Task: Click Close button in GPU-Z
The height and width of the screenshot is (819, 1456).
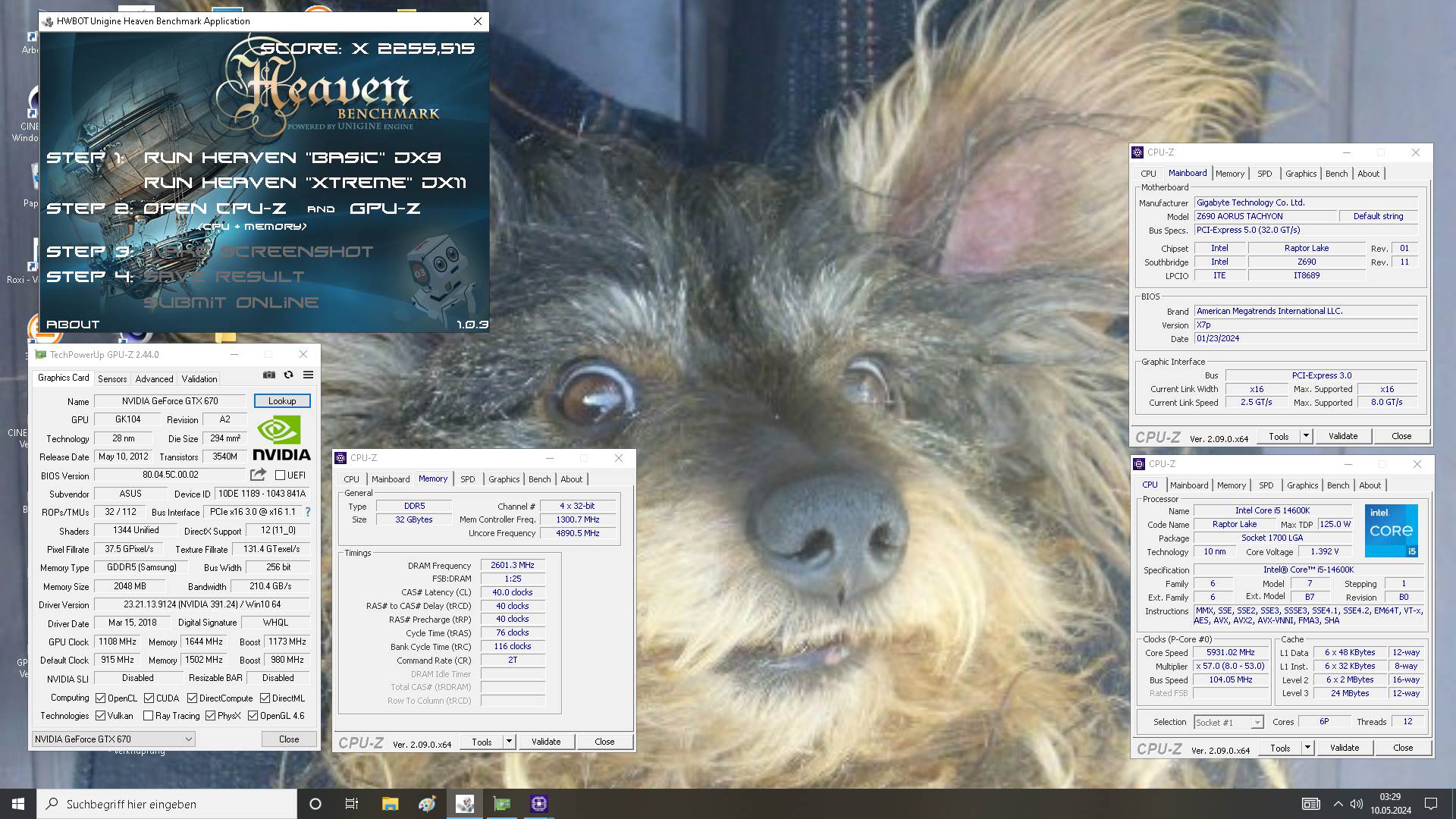Action: (289, 739)
